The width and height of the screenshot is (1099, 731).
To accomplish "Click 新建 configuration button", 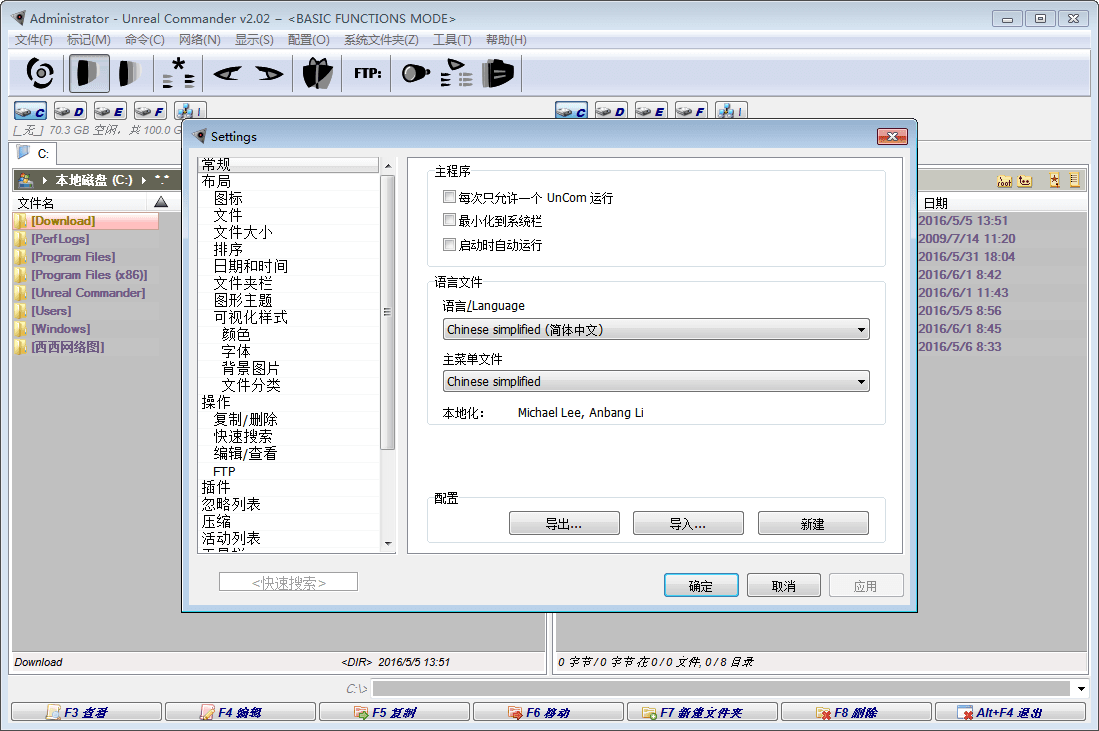I will point(813,524).
